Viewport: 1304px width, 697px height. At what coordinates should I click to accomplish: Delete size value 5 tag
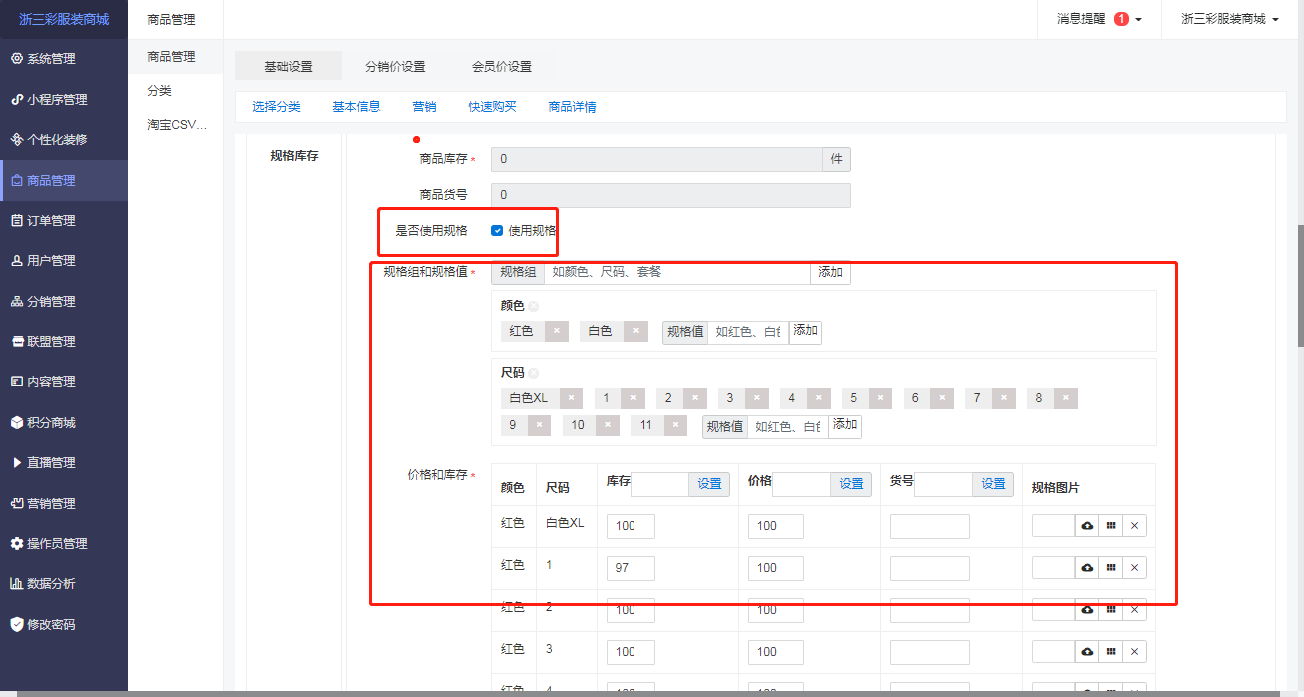click(x=880, y=398)
